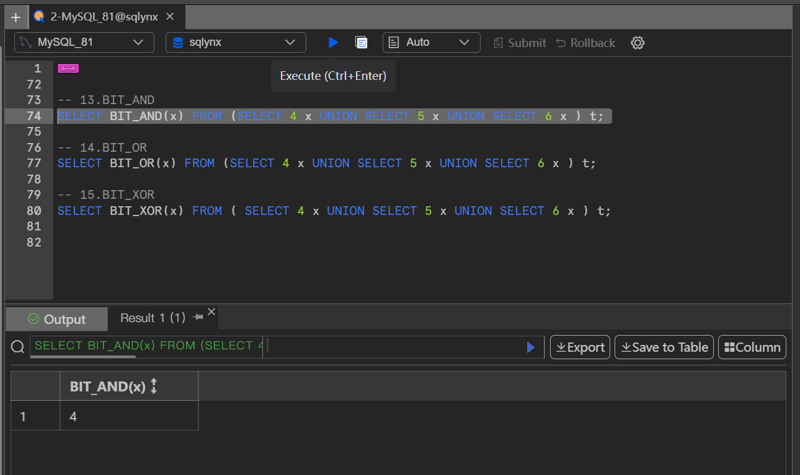The image size is (800, 475).
Task: Click the Export button
Action: click(580, 347)
